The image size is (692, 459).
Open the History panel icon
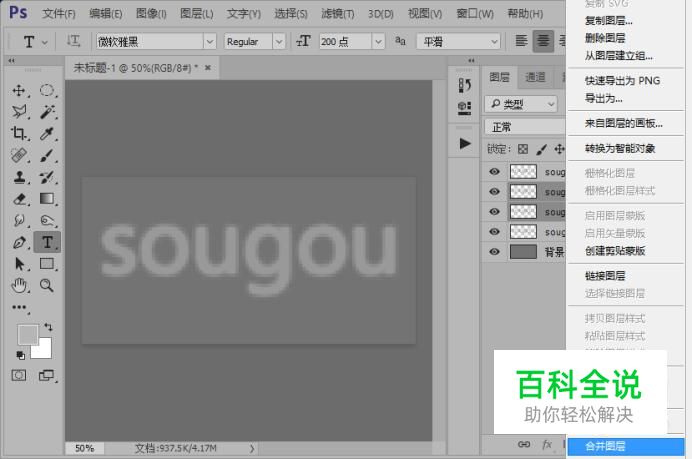pyautogui.click(x=464, y=85)
